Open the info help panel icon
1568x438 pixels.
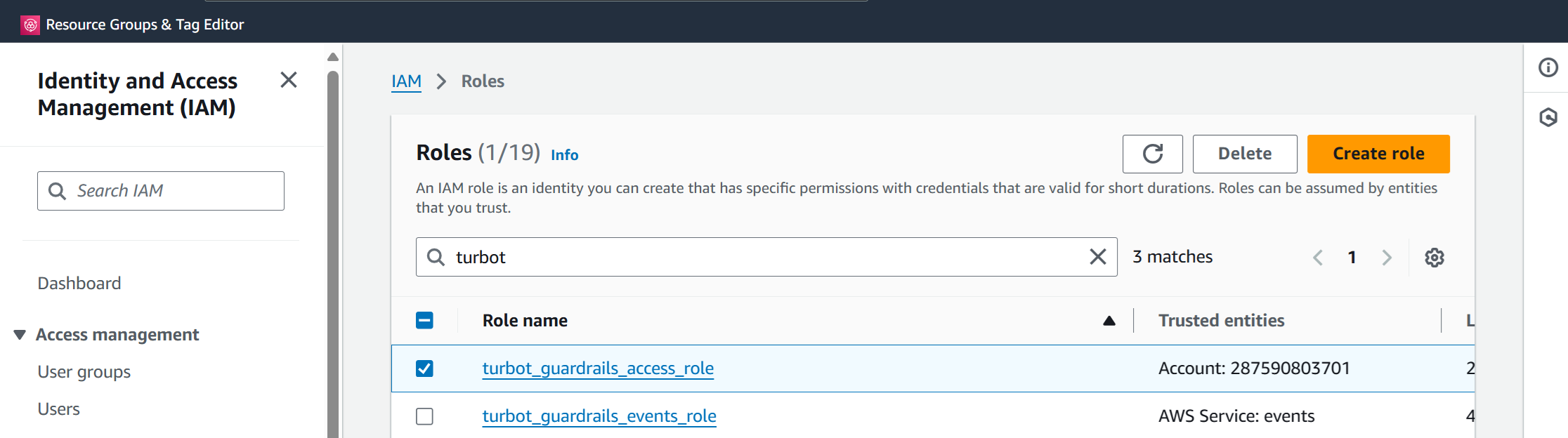(1548, 67)
